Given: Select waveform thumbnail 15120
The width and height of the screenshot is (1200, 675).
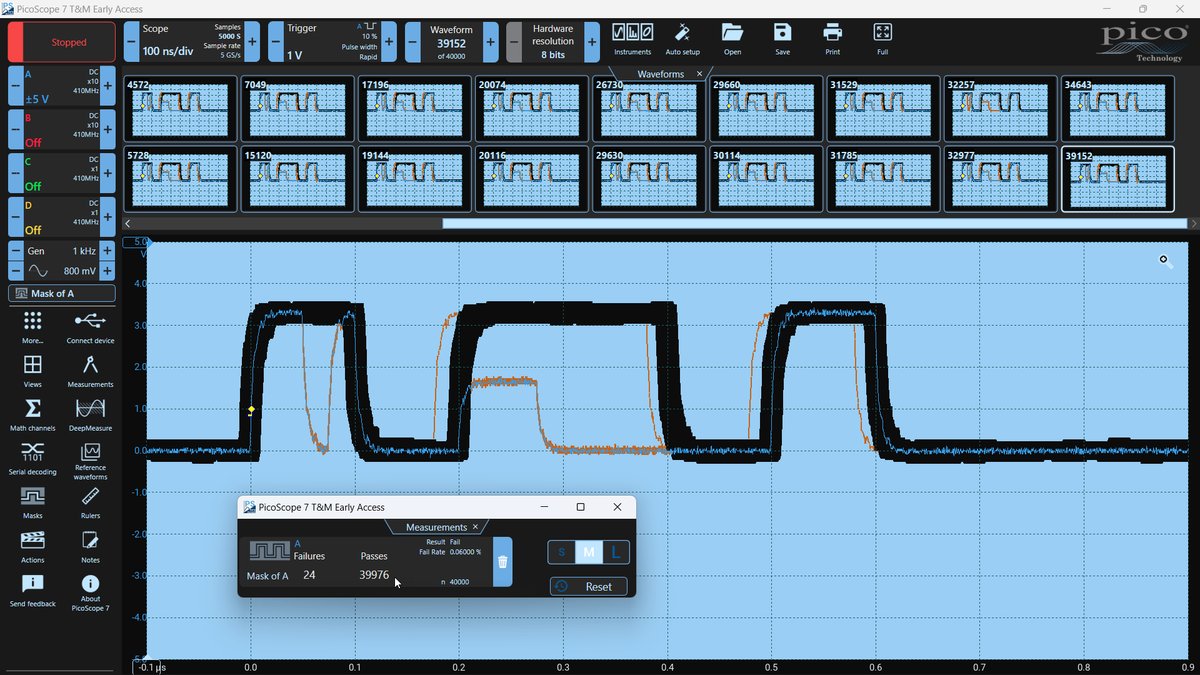Looking at the screenshot, I should pyautogui.click(x=297, y=180).
